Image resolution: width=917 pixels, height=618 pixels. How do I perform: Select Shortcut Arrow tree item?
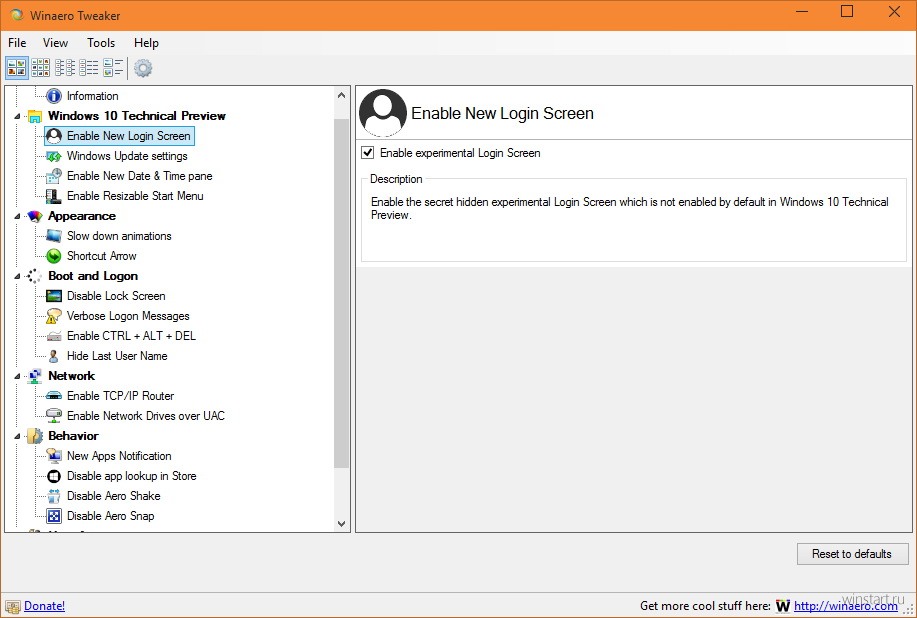(x=101, y=256)
